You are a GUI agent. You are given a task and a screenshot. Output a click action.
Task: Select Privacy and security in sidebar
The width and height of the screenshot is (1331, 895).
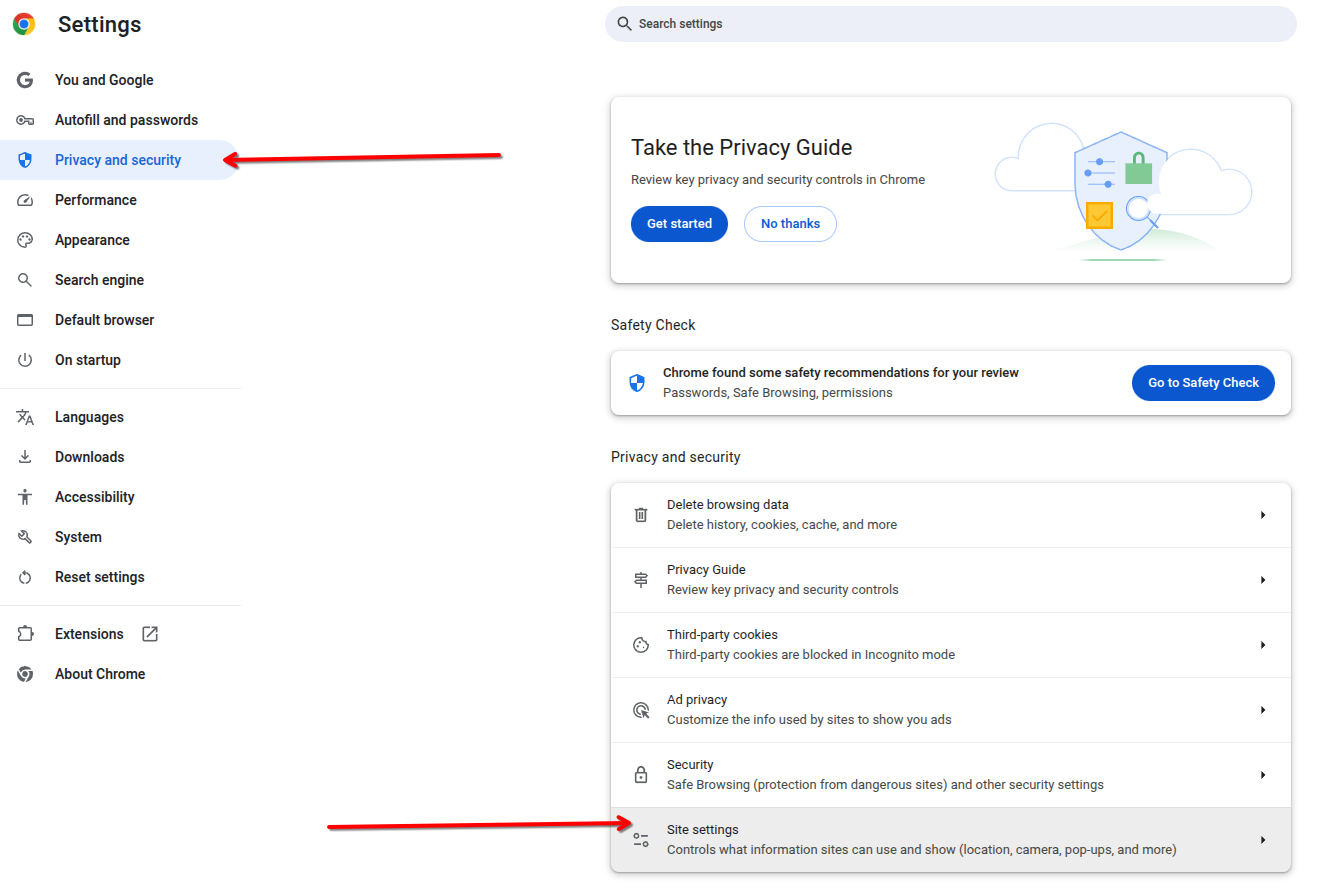120,160
